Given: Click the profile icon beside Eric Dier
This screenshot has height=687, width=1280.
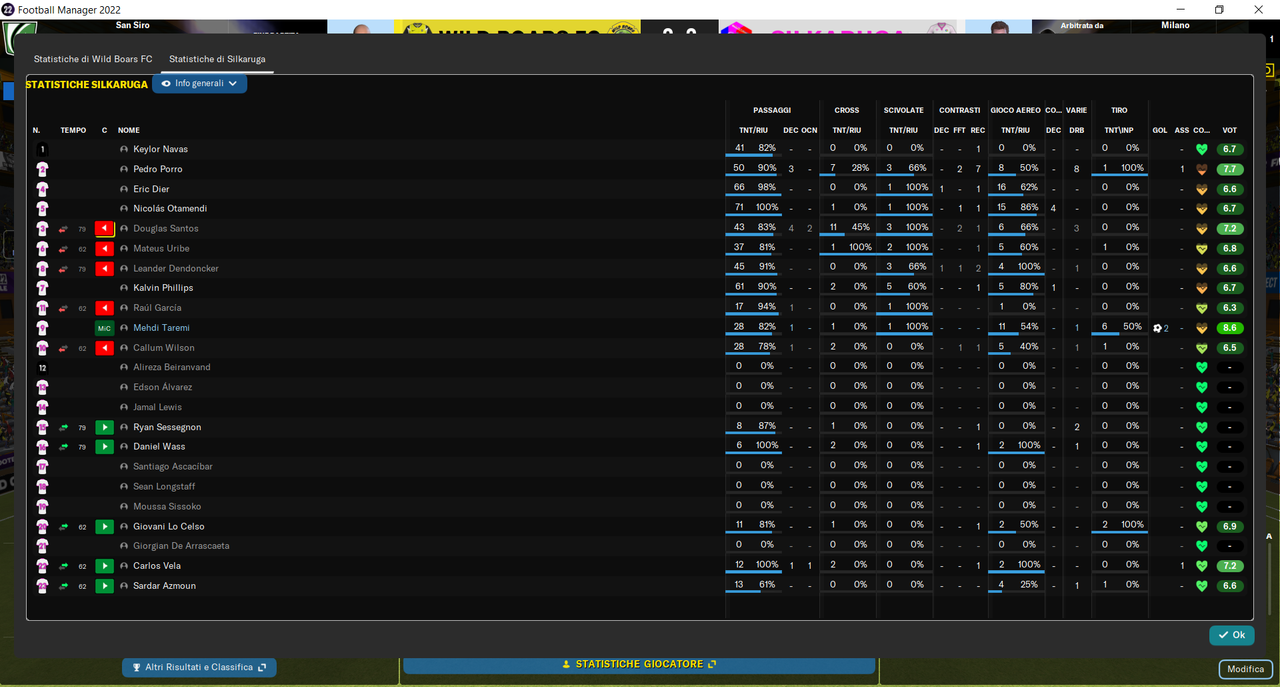Looking at the screenshot, I should pos(124,189).
